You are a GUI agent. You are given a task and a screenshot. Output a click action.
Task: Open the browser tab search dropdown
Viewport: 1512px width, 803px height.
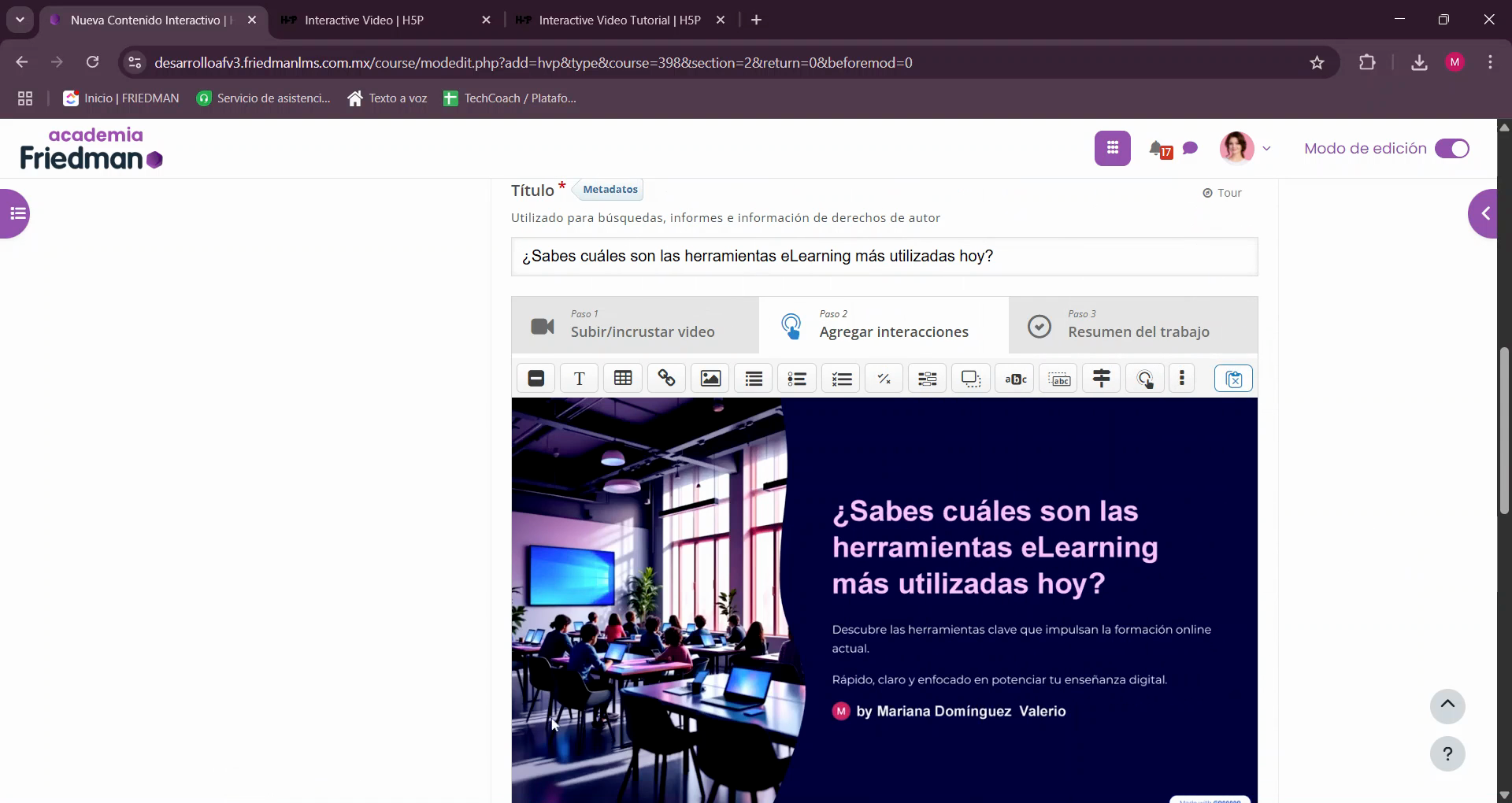(20, 20)
